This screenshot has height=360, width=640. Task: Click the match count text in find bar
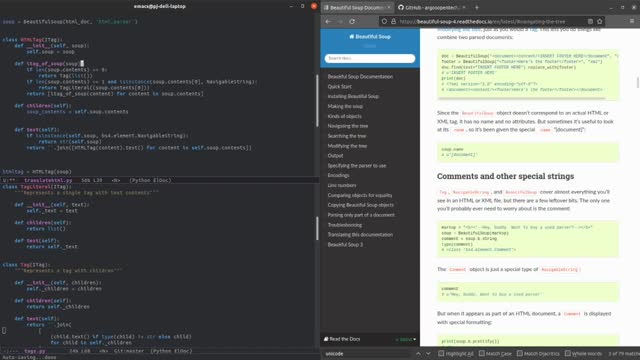coord(624,353)
